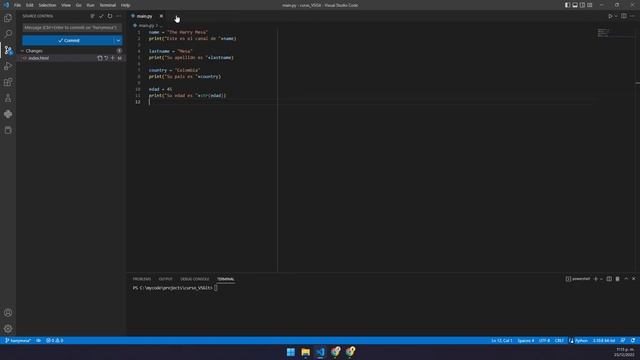This screenshot has width=640, height=360.
Task: Click the view-as-tree icon in Source Control header
Action: pos(93,16)
